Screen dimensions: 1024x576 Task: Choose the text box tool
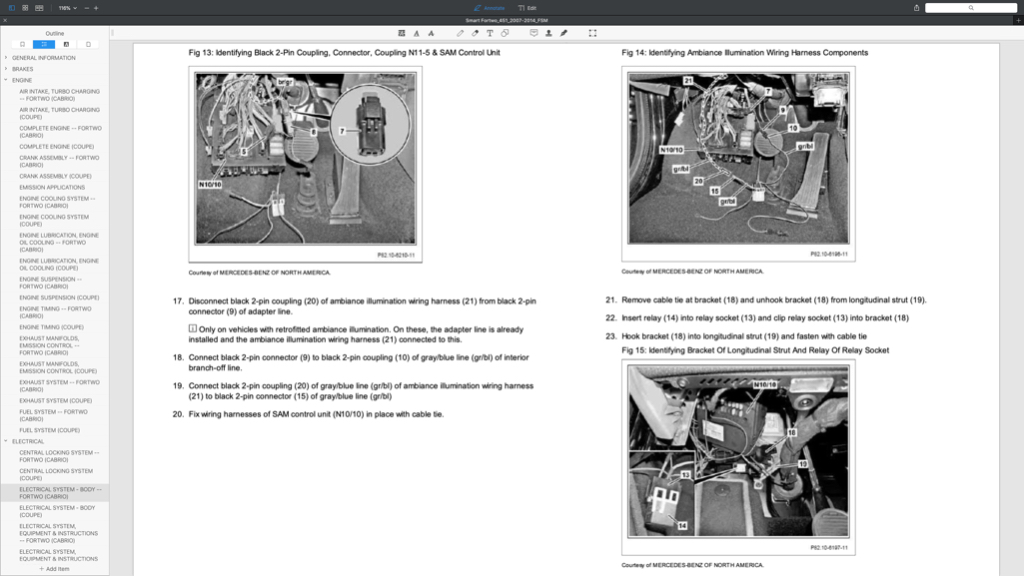point(490,33)
